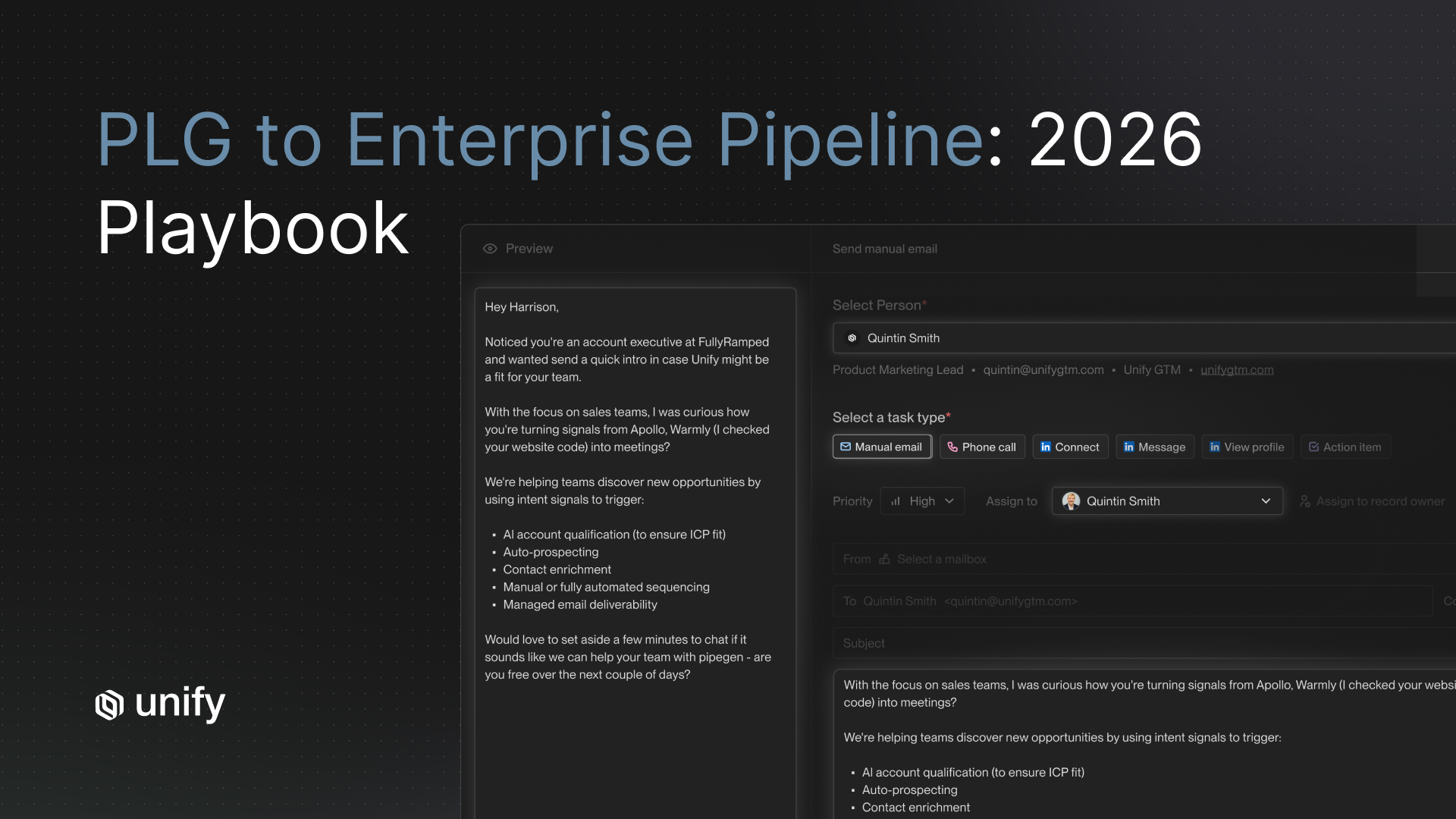
Task: Click 'Managed email deliverability' bullet in preview
Action: point(580,604)
